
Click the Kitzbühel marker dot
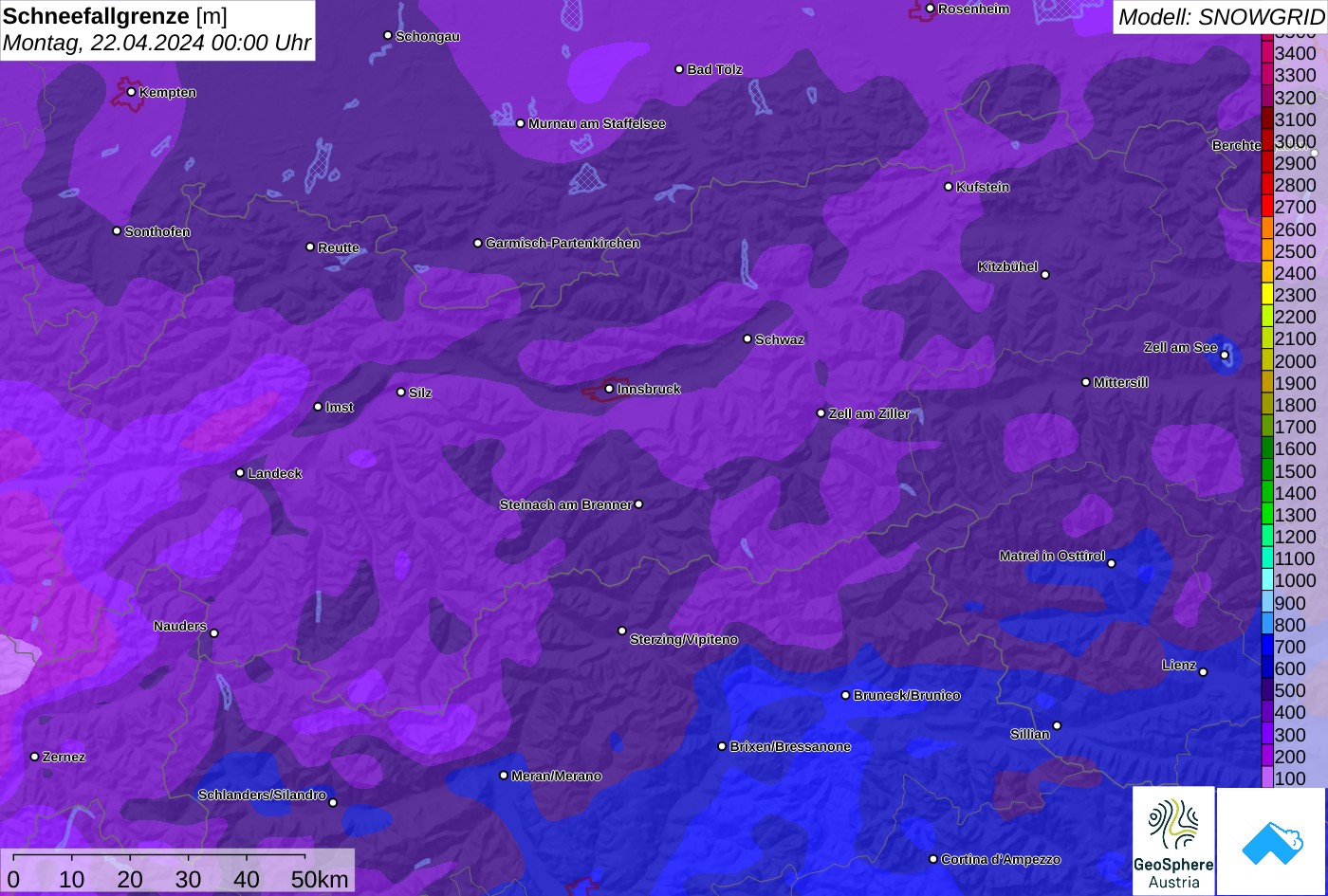tap(1045, 275)
